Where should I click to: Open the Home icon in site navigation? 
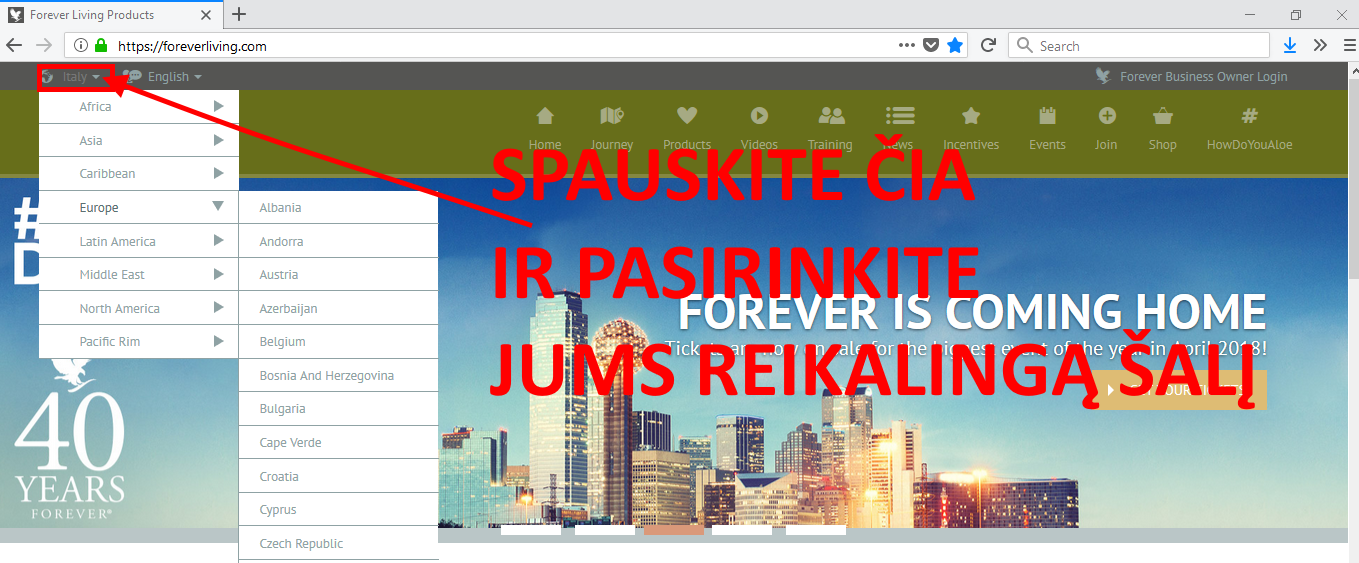545,116
